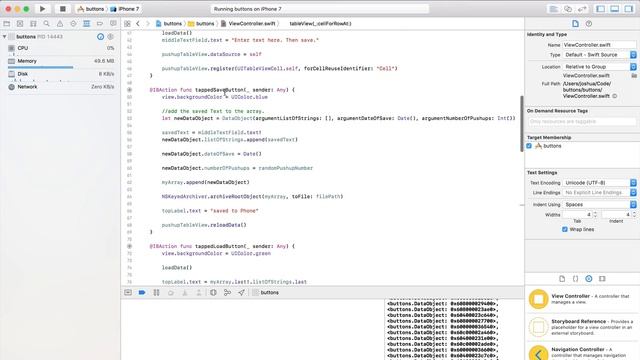Click the Tab width stepper
The width and height of the screenshot is (640, 360).
tap(595, 214)
